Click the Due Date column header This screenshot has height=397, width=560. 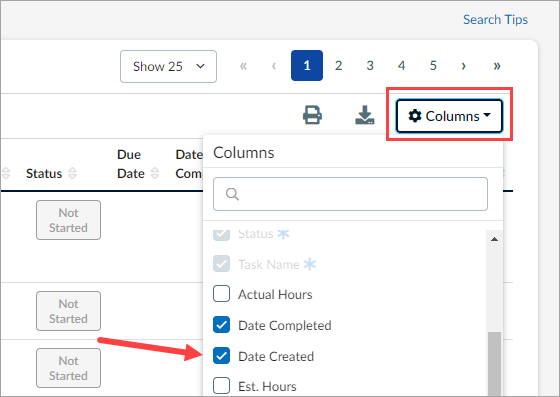[131, 164]
